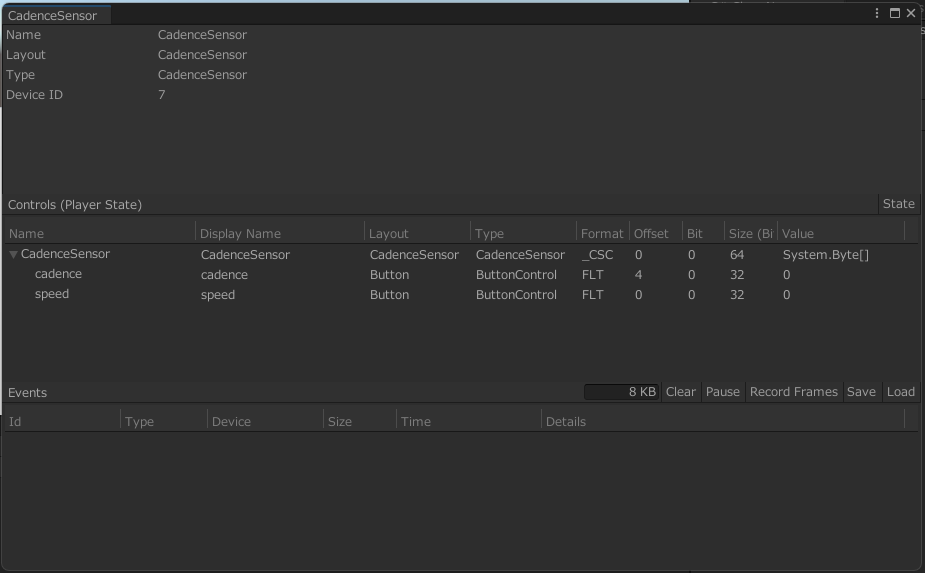925x573 pixels.
Task: Open the window options kebab menu
Action: [877, 13]
